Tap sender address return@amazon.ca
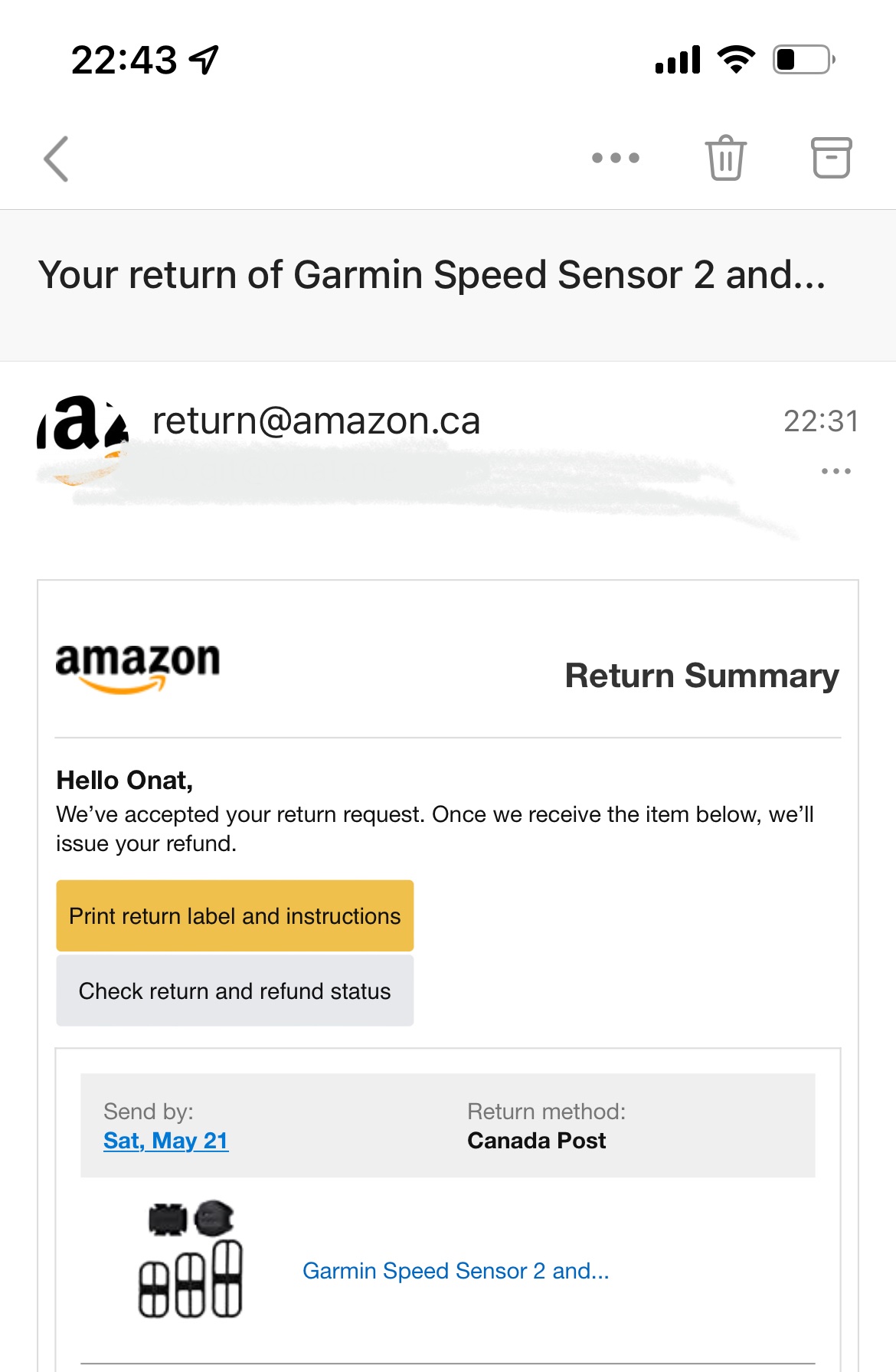896x1372 pixels. (316, 421)
